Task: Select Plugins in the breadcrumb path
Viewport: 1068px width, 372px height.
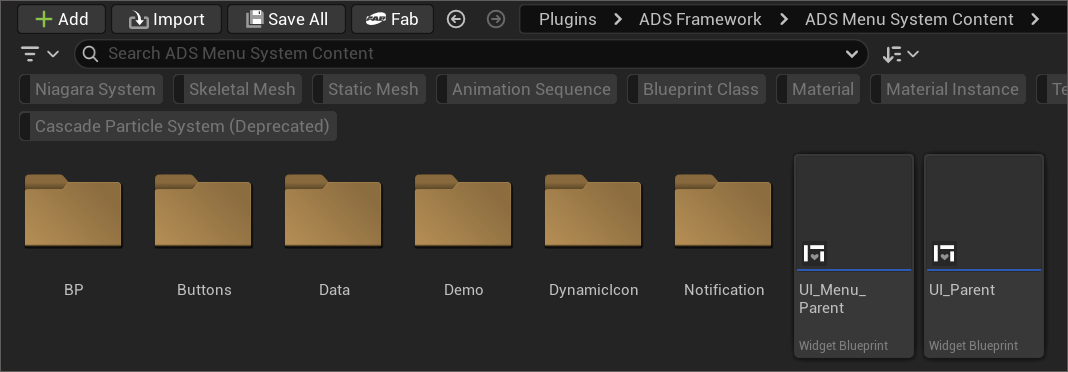Action: (x=568, y=19)
